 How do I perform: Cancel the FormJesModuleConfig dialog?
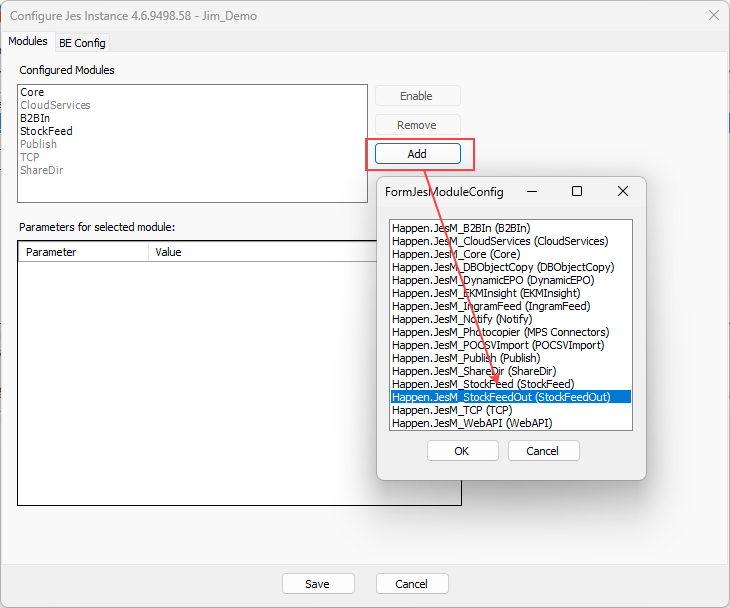543,451
